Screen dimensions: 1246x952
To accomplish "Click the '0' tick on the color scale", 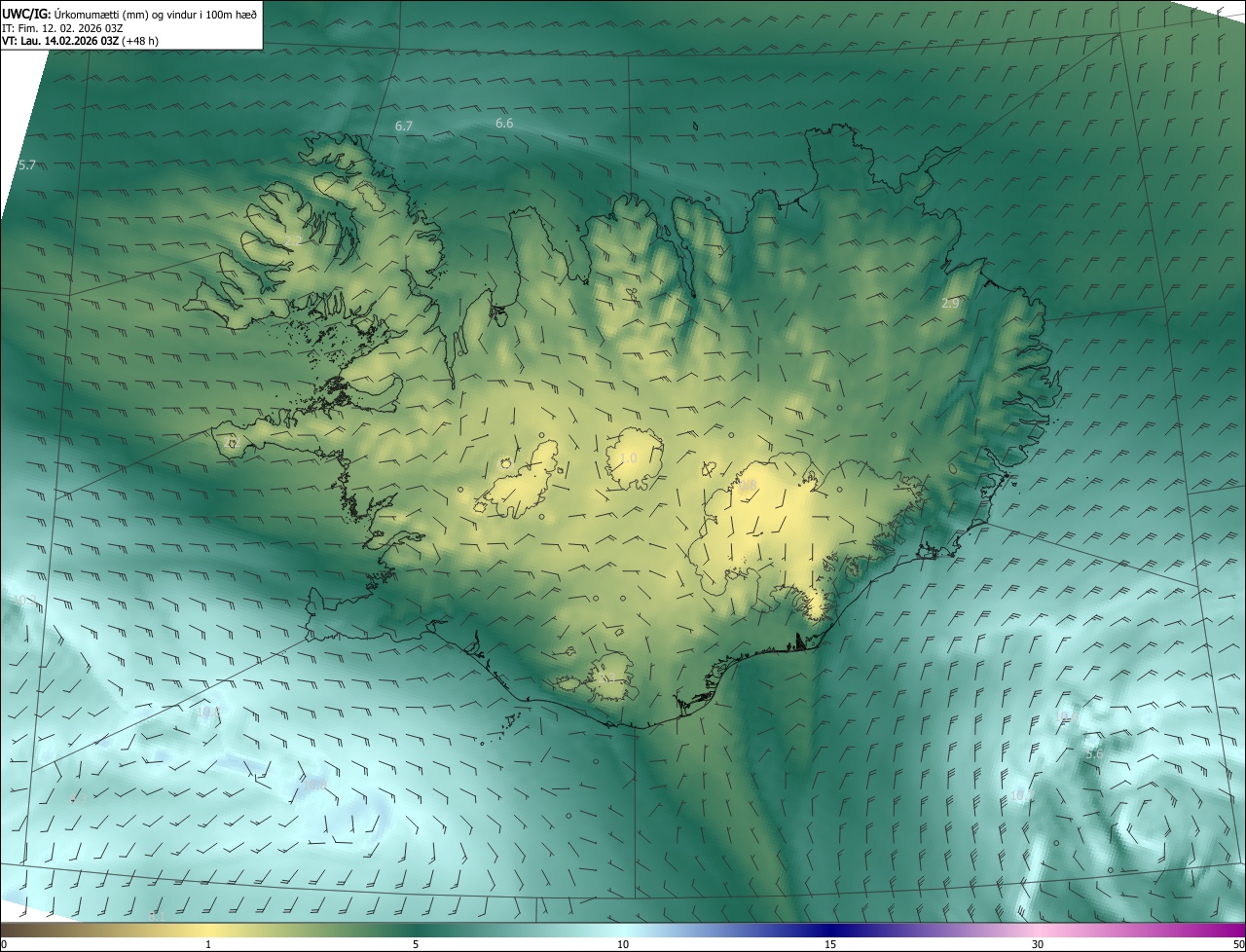I will pyautogui.click(x=3, y=945).
